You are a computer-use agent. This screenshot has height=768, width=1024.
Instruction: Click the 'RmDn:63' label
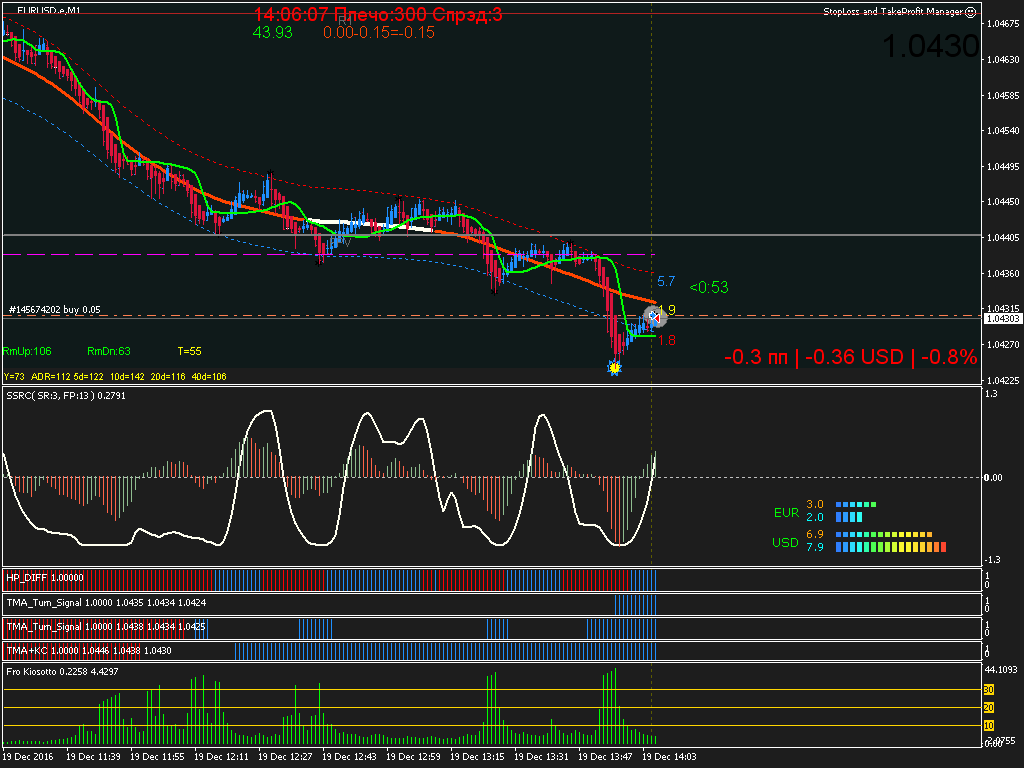(108, 351)
